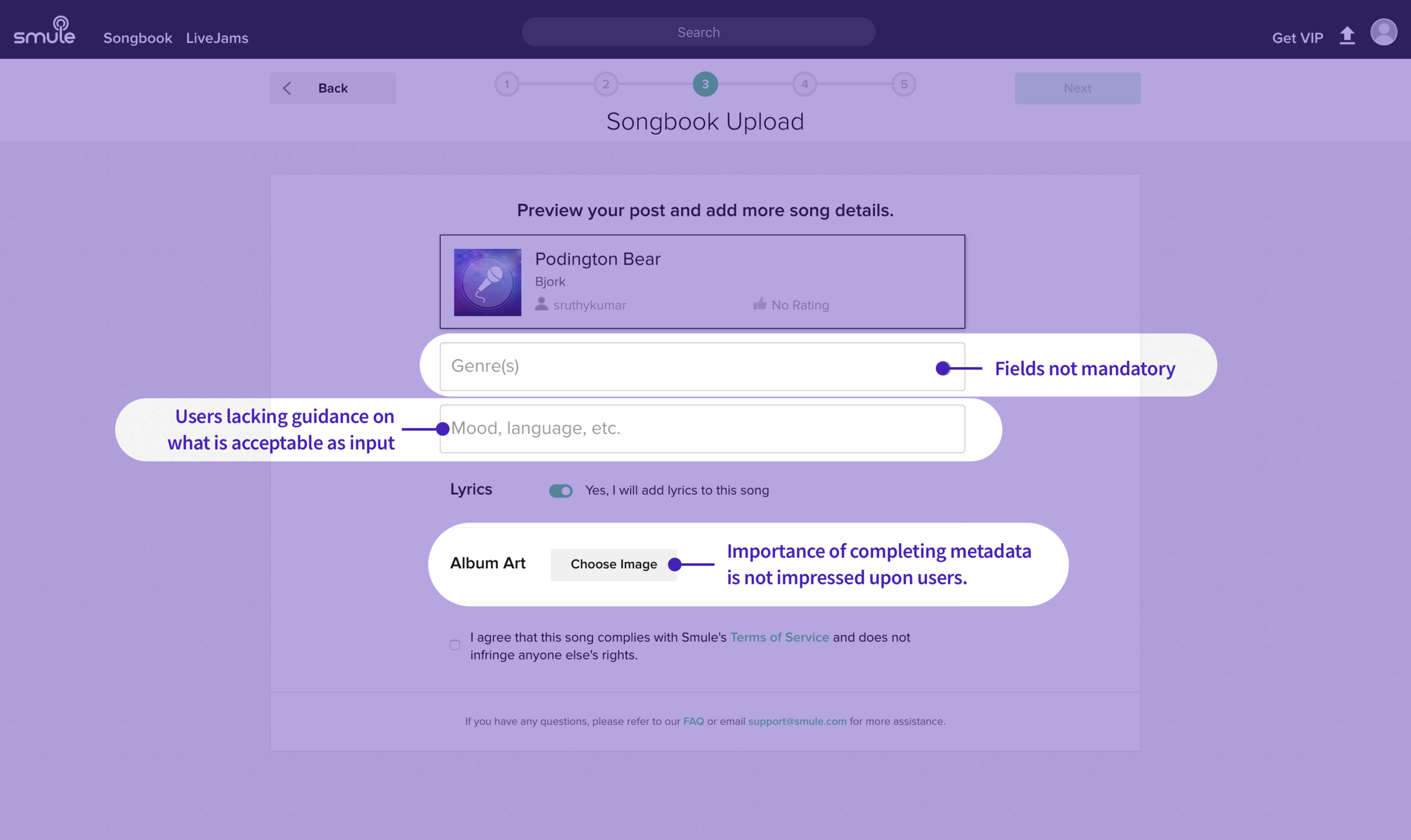This screenshot has width=1411, height=840.
Task: Click into the Genre(s) field
Action: (703, 367)
